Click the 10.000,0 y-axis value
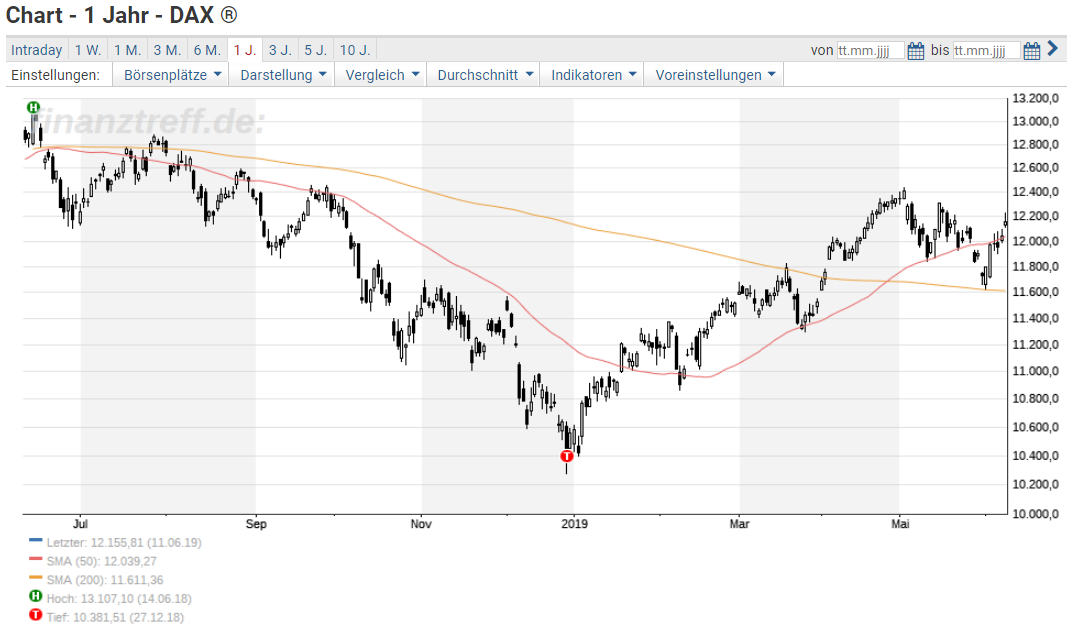Image resolution: width=1067 pixels, height=630 pixels. coord(1035,514)
